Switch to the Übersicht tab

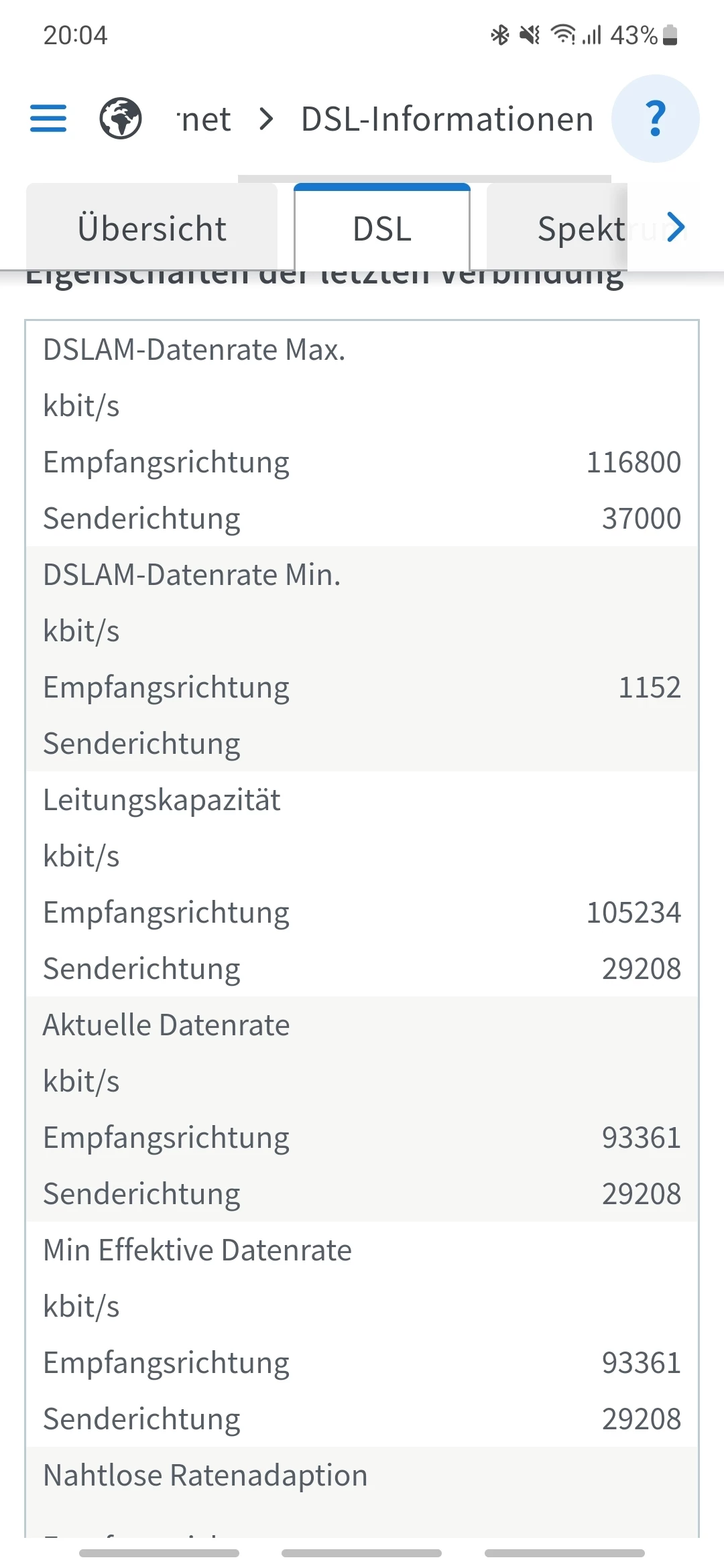click(x=152, y=228)
